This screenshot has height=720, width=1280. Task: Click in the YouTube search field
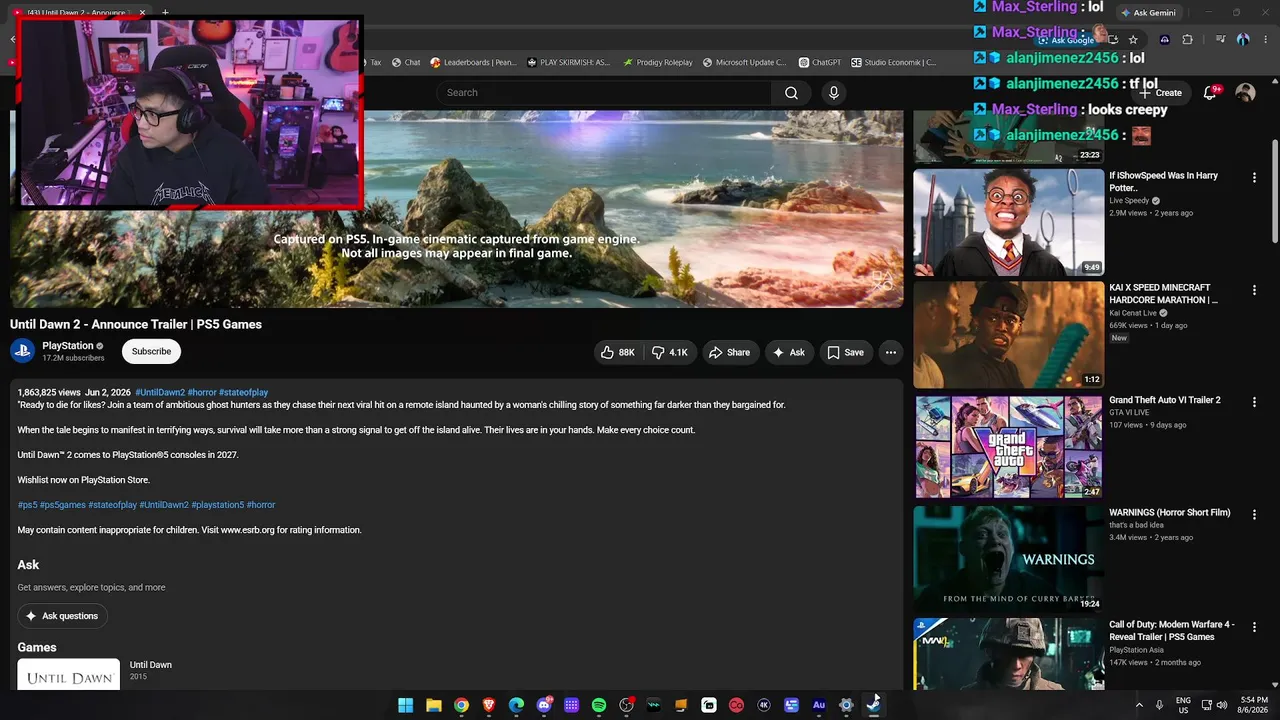604,93
